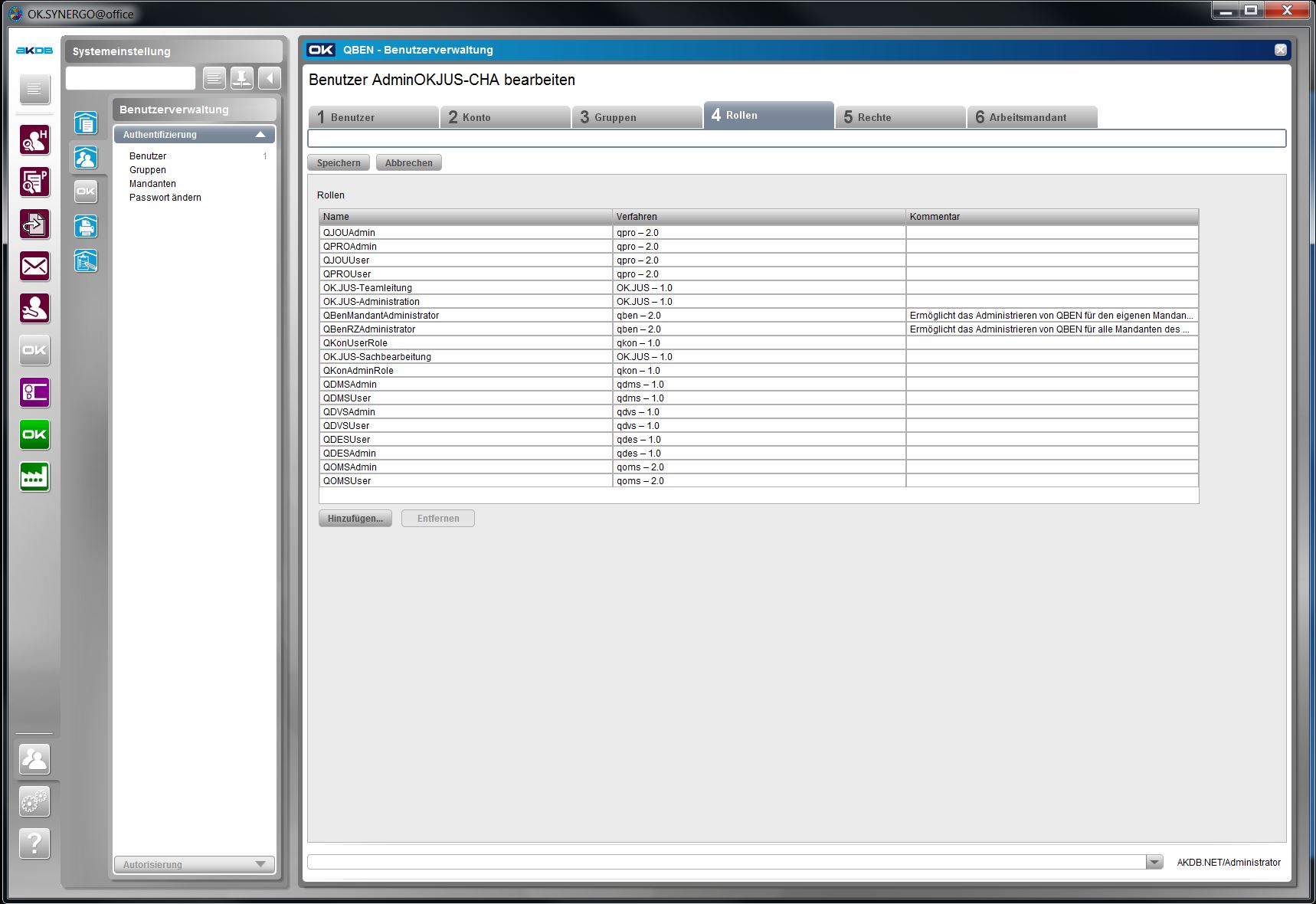The width and height of the screenshot is (1316, 904).
Task: Click the person with wrench icon
Action: tap(34, 309)
